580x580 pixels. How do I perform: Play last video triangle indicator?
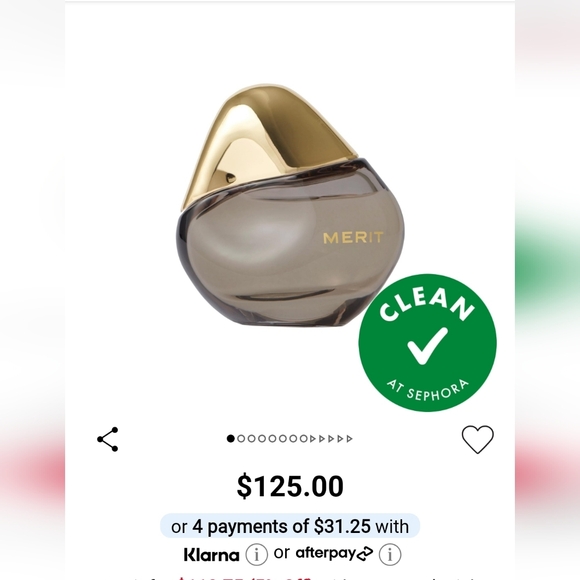click(x=350, y=438)
